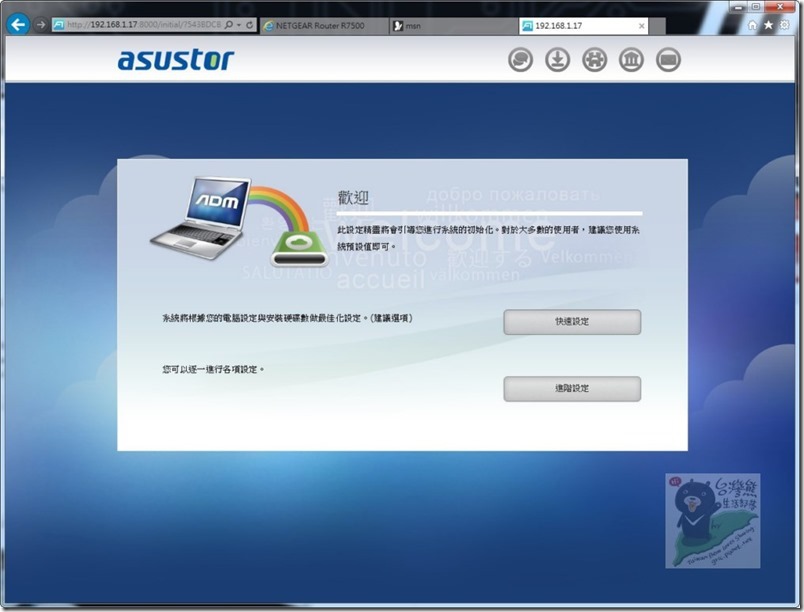The height and width of the screenshot is (612, 804).
Task: Click the search magnifier in the address bar
Action: (229, 25)
